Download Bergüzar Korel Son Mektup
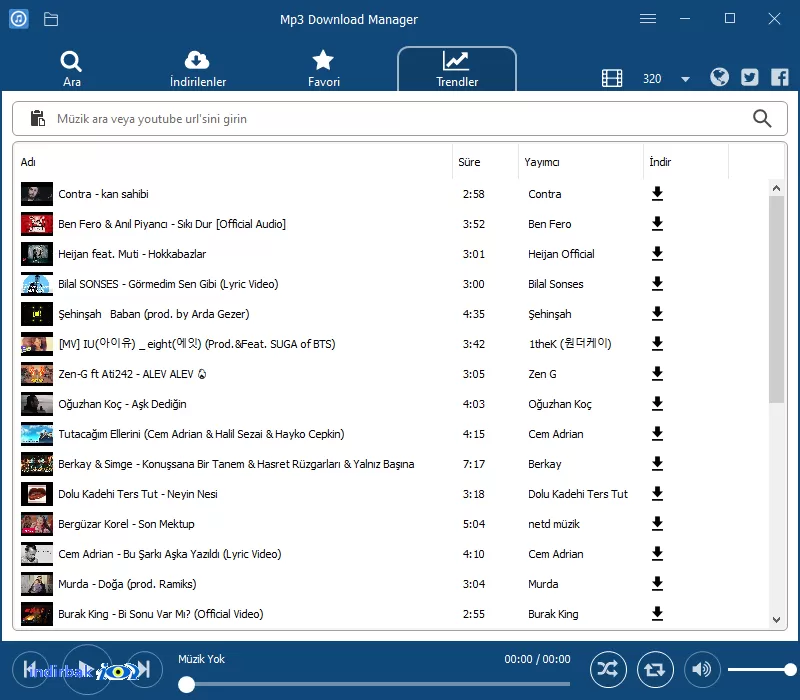 [x=657, y=524]
